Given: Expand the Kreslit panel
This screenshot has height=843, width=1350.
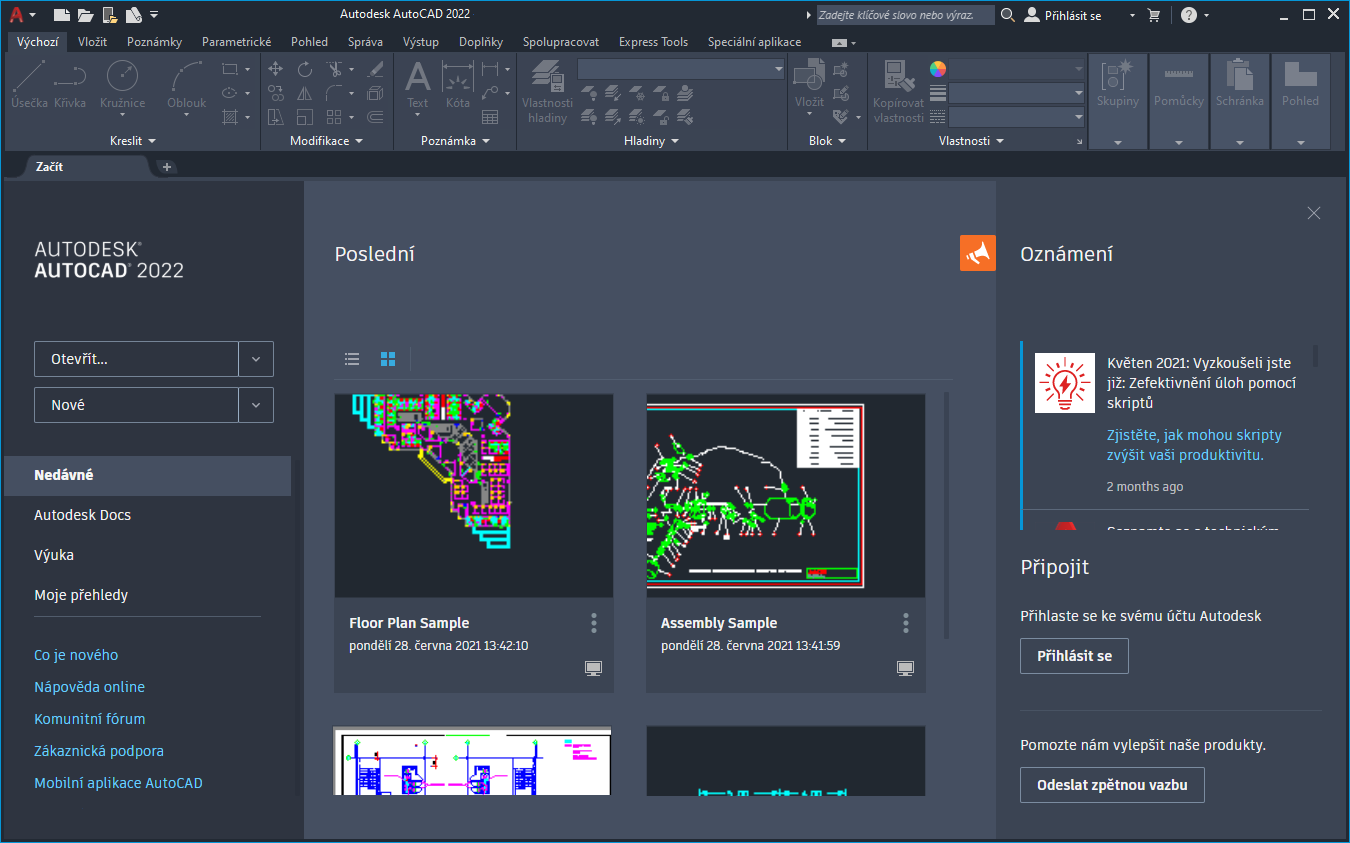Looking at the screenshot, I should [x=133, y=141].
